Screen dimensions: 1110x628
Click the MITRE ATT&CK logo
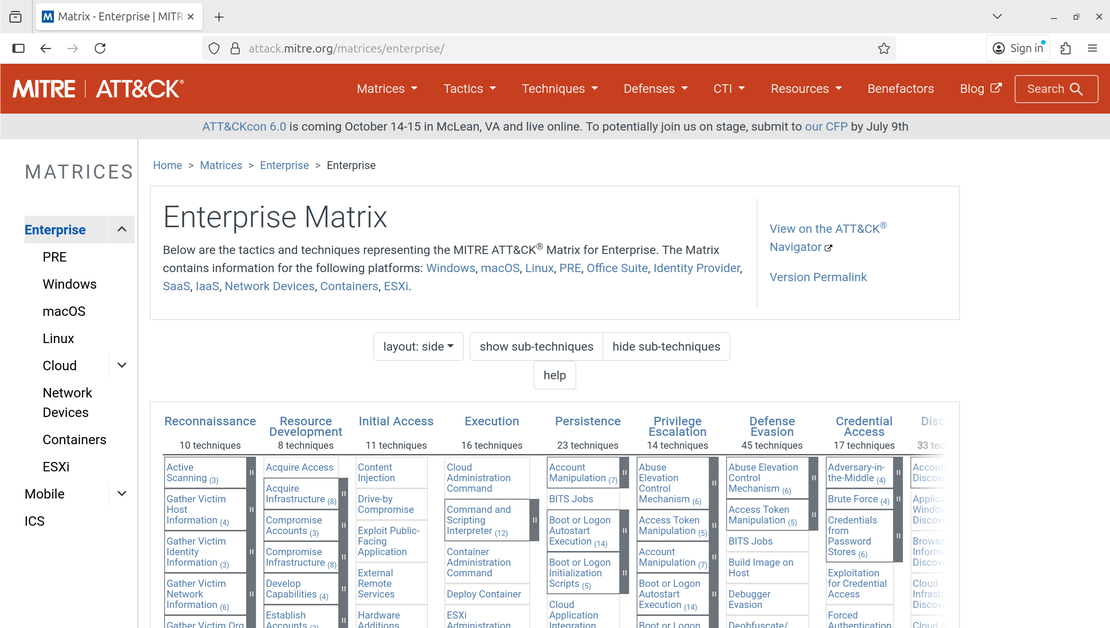coord(97,88)
